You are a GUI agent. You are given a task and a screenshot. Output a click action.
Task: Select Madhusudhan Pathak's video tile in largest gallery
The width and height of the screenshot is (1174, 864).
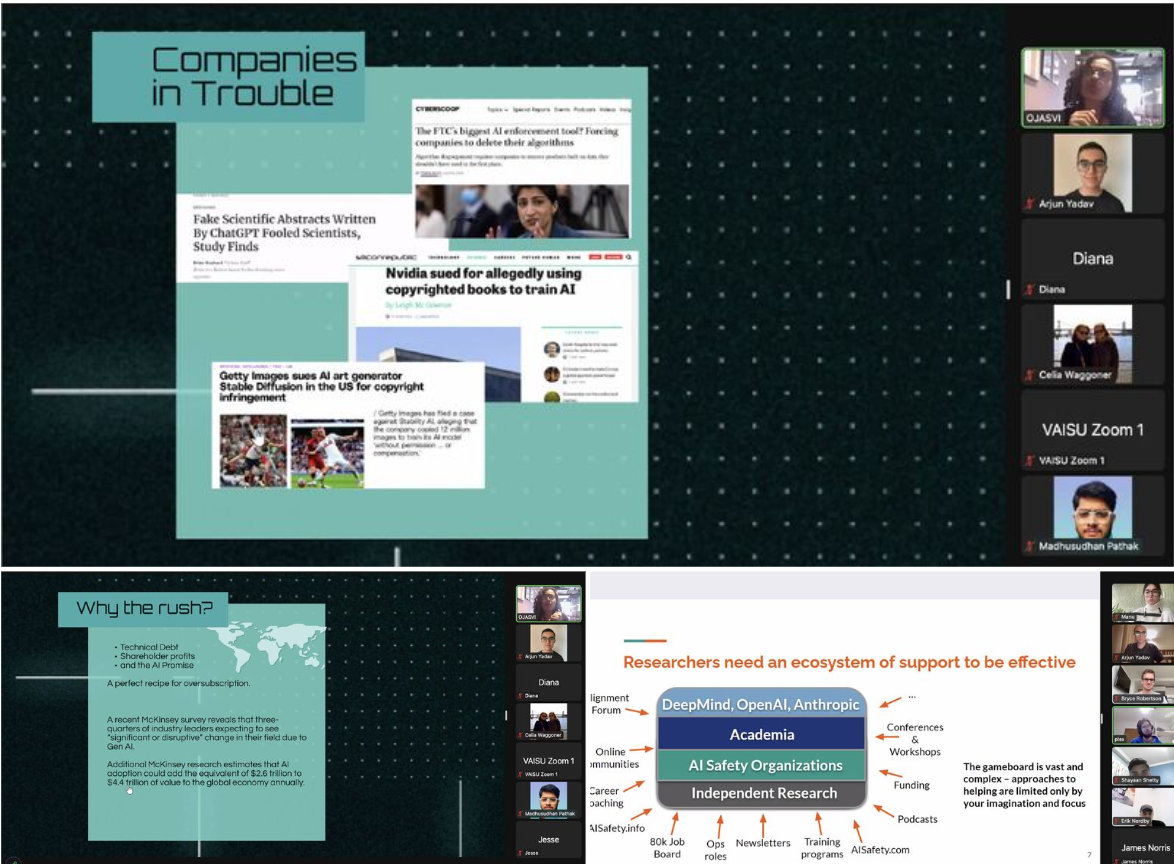[x=1092, y=513]
